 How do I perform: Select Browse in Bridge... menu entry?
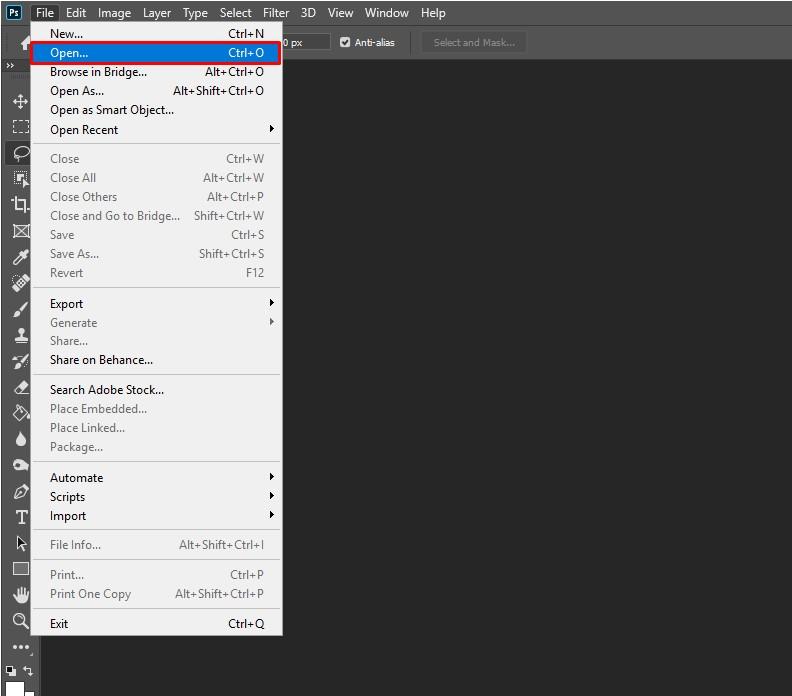click(x=157, y=72)
